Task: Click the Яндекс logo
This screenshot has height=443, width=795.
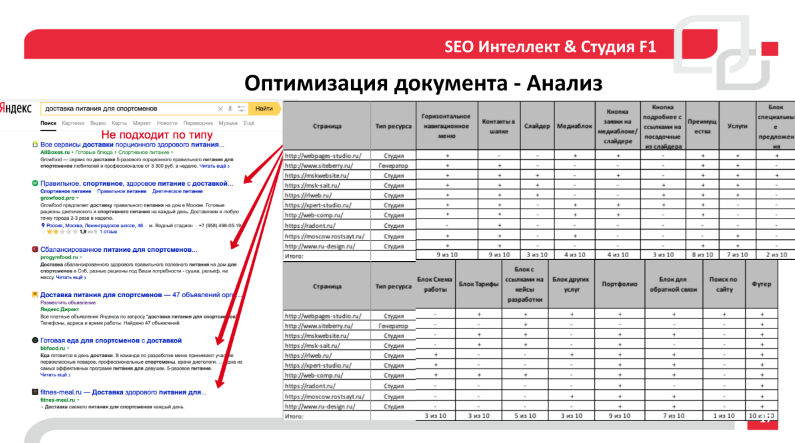Action: point(15,108)
